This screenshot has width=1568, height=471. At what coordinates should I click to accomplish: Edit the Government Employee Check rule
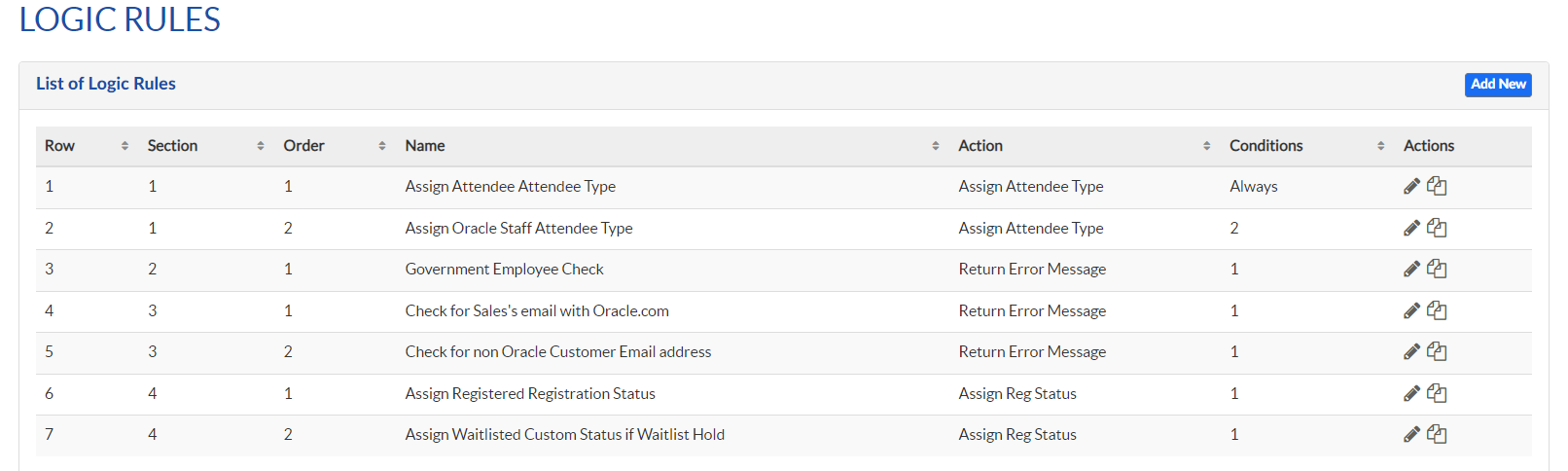pyautogui.click(x=1411, y=269)
